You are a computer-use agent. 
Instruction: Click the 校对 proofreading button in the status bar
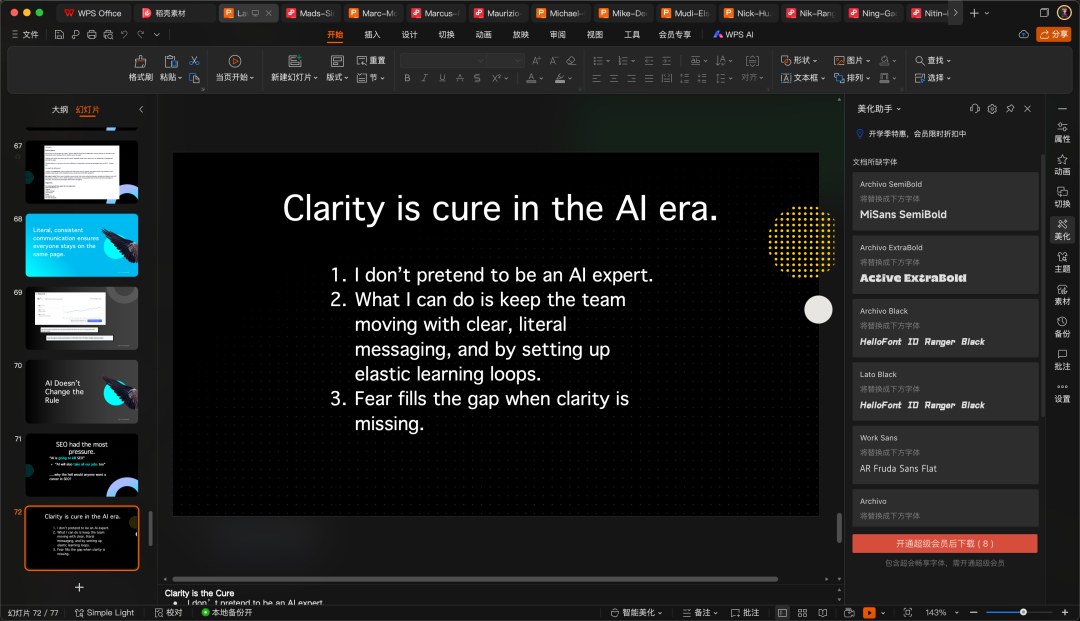coord(169,613)
